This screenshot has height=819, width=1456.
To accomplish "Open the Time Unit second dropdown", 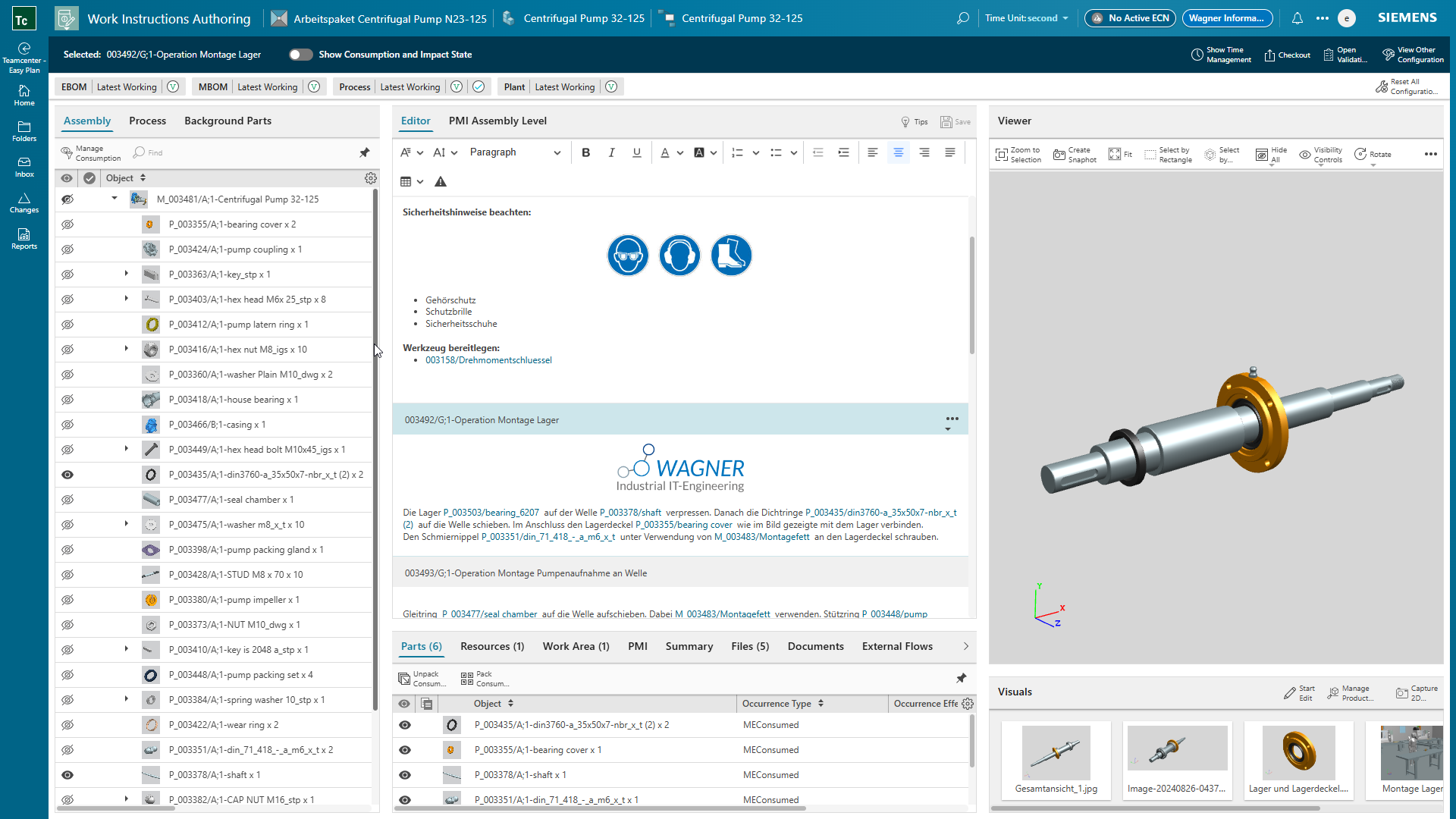I will tap(1026, 18).
